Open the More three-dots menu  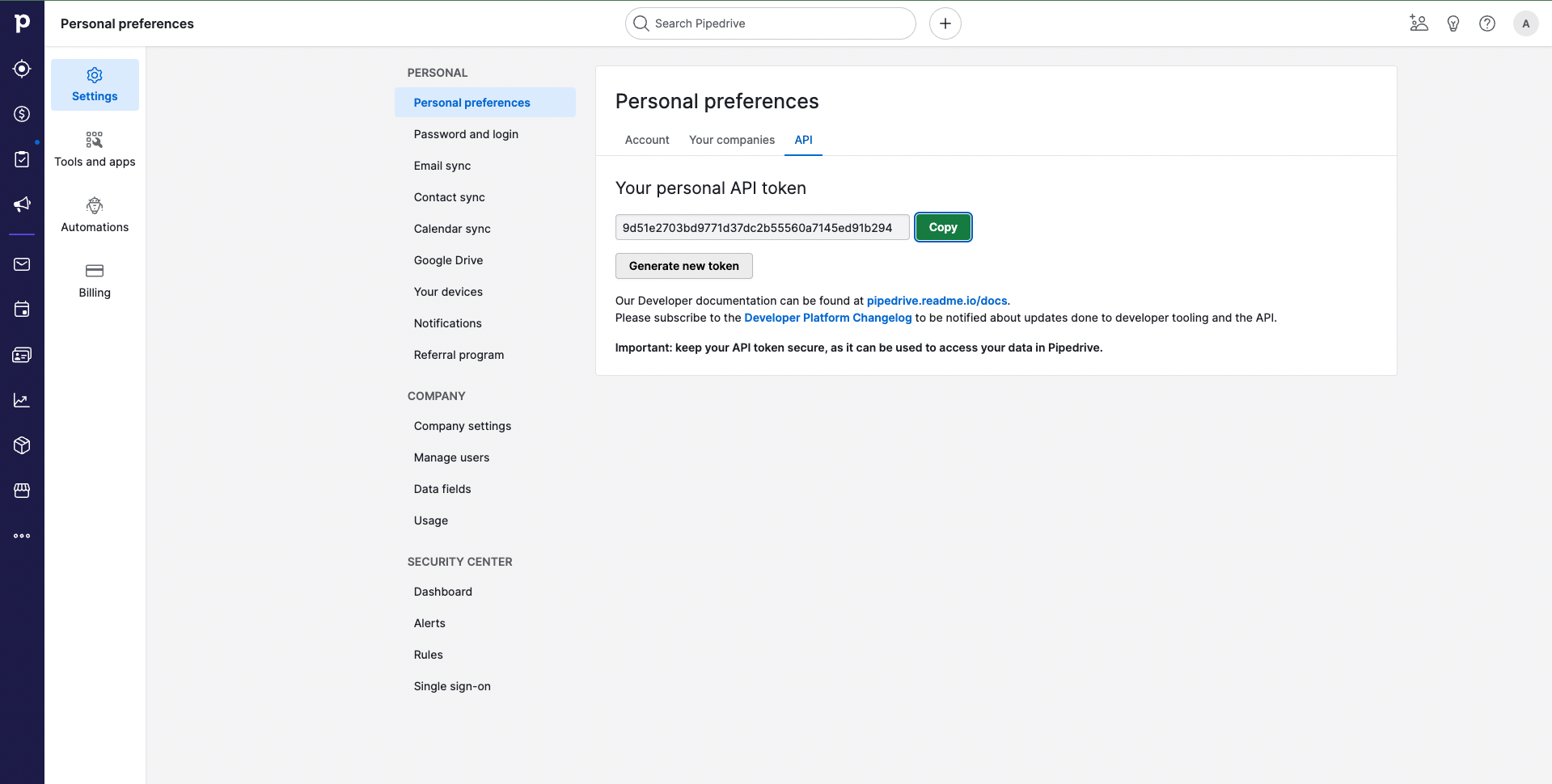tap(22, 536)
